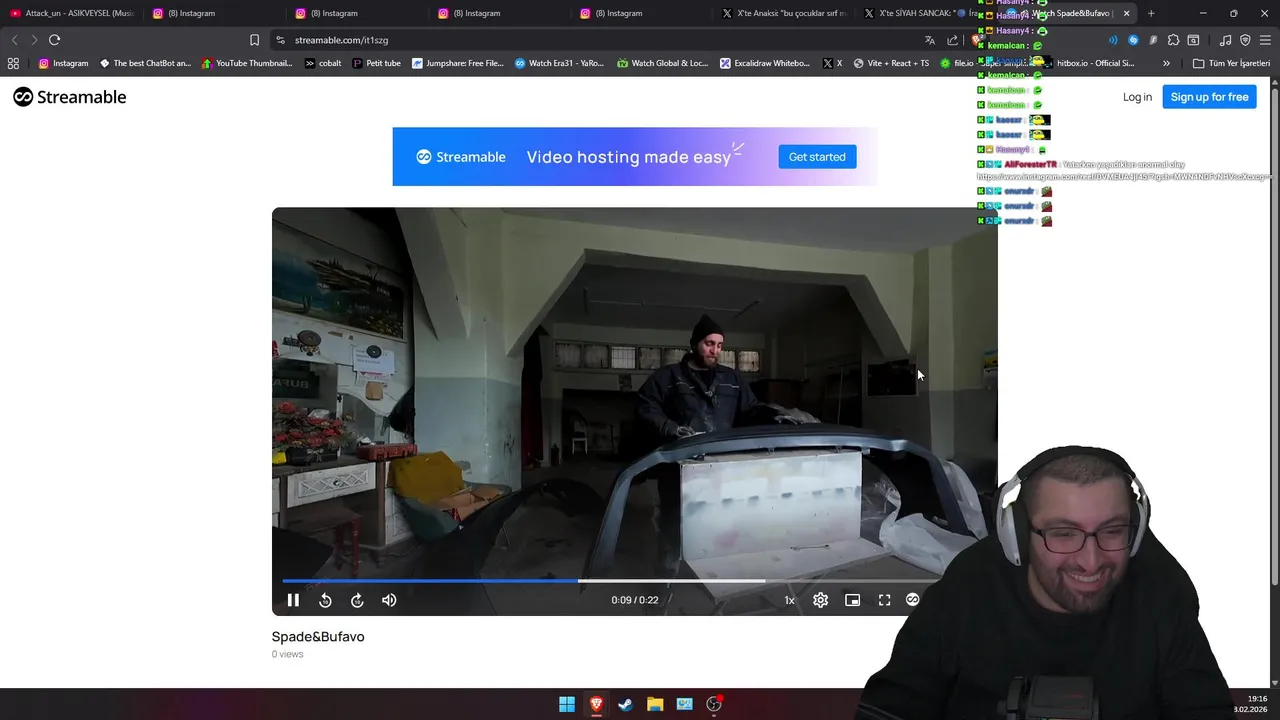The width and height of the screenshot is (1280, 720).
Task: Go forward in browser history
Action: 34,40
